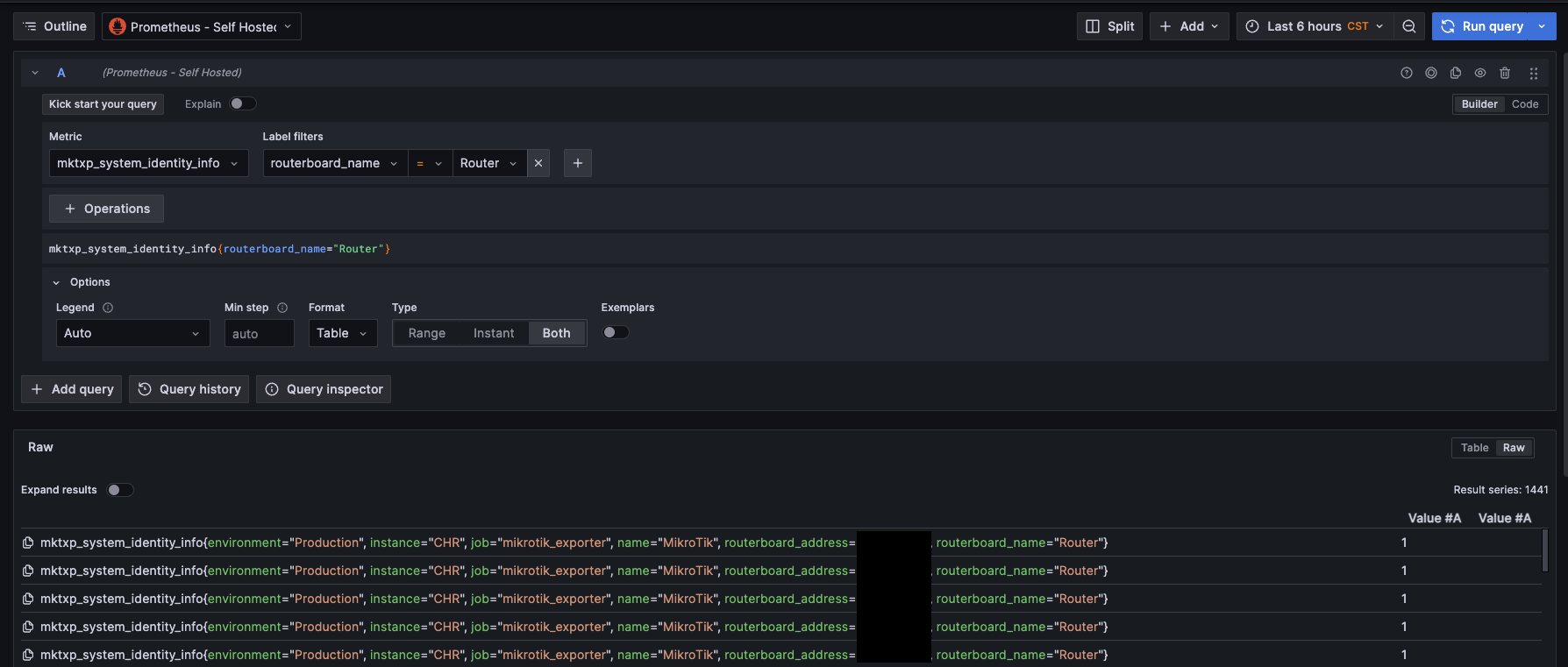Duplicate query A with the copy icon
1568x667 pixels.
click(x=1456, y=73)
